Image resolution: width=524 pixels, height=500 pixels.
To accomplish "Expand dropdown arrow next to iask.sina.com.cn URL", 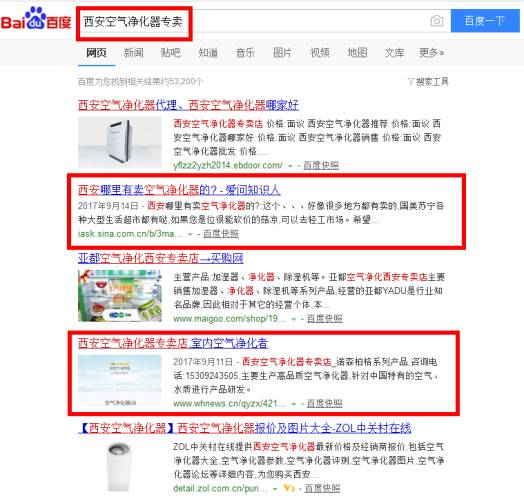I will [190, 234].
